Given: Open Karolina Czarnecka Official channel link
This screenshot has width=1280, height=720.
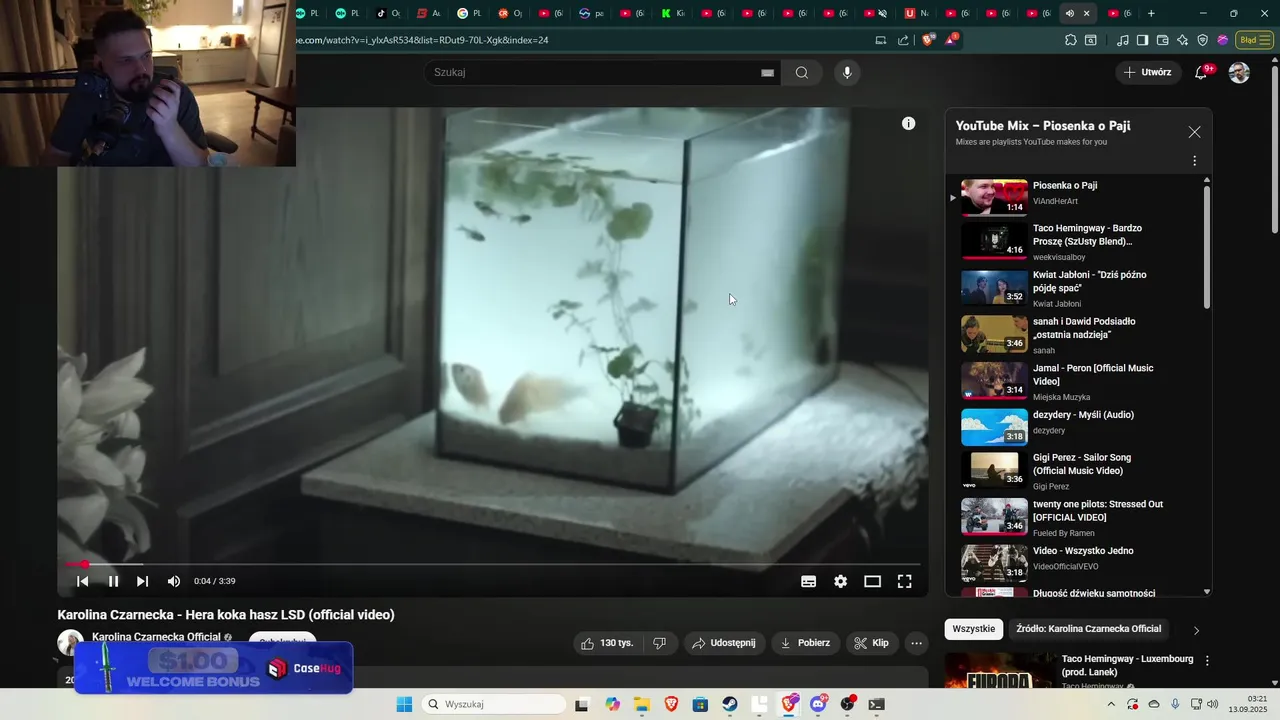Looking at the screenshot, I should [156, 637].
